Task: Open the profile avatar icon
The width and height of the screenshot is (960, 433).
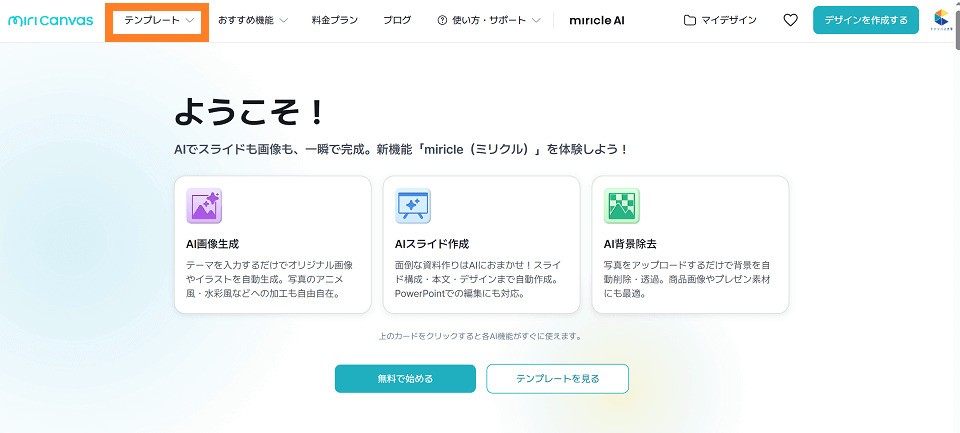Action: (941, 20)
